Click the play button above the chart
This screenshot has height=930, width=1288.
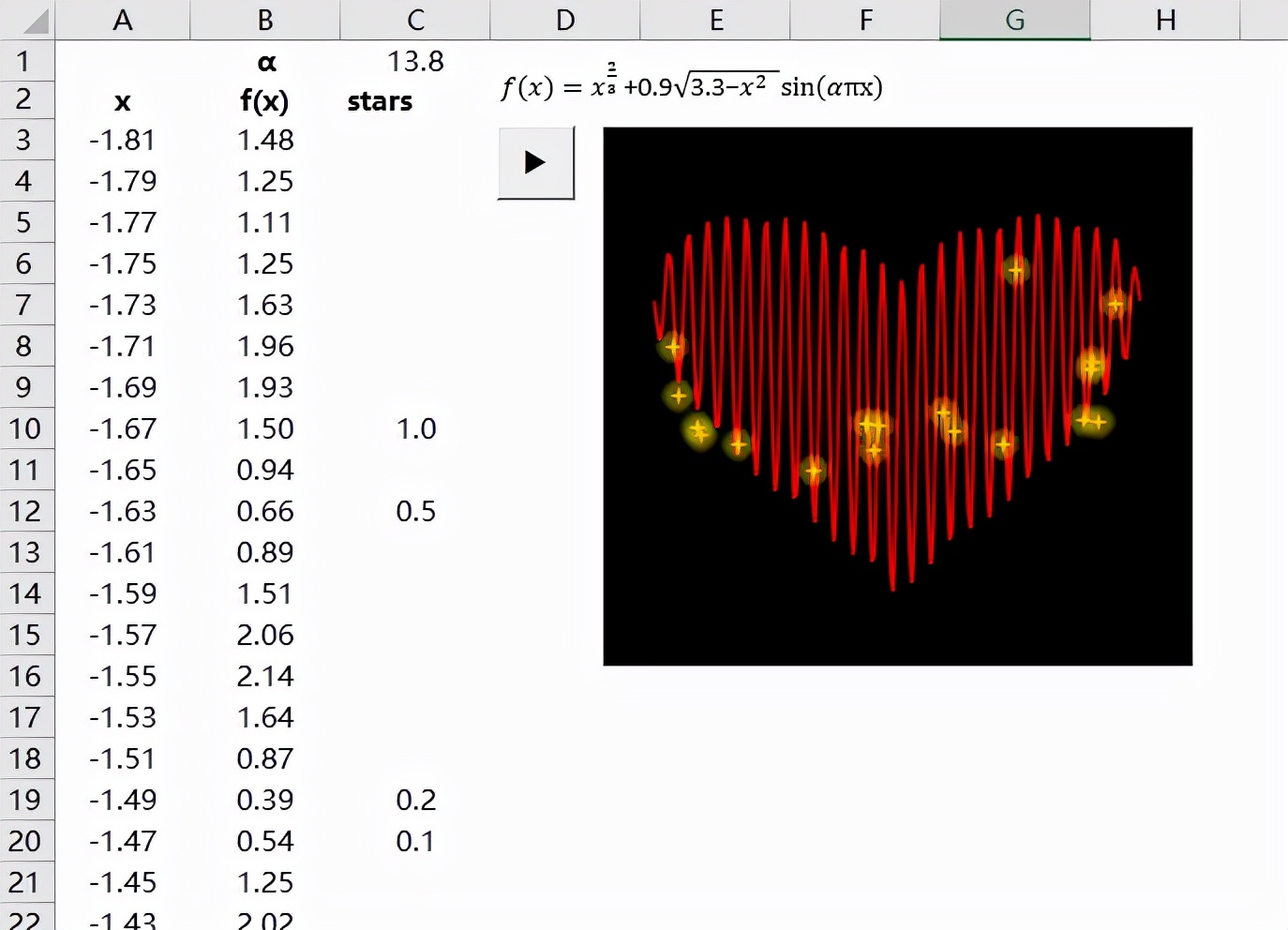coord(535,163)
